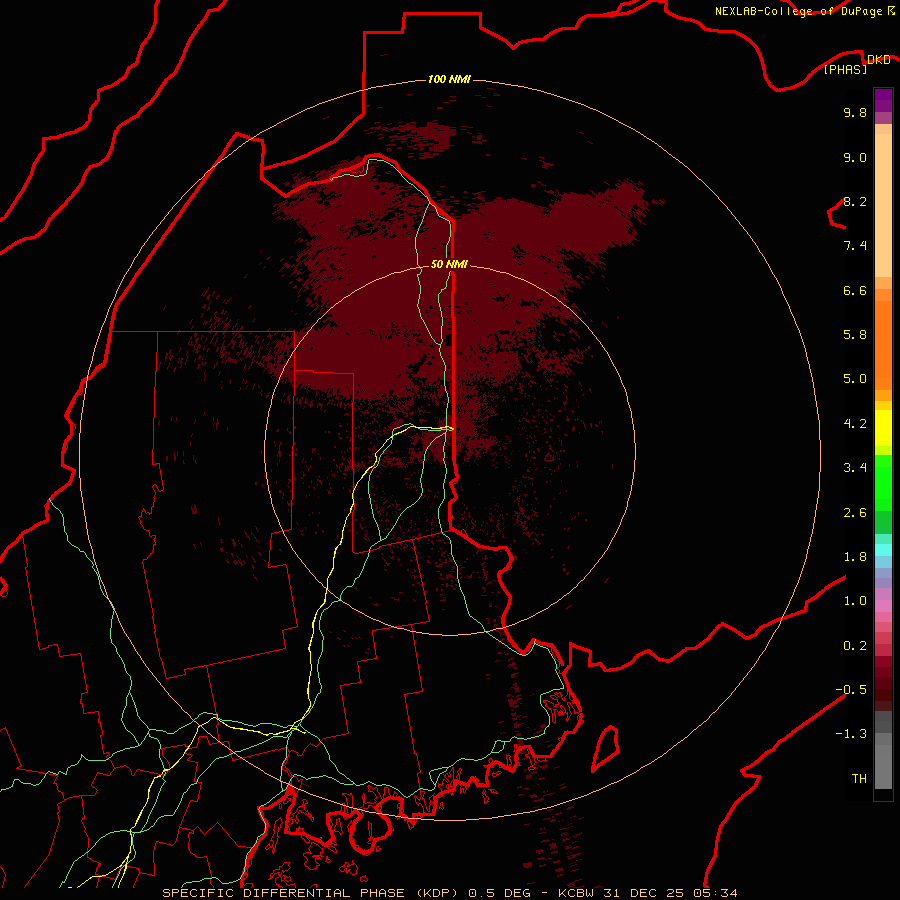Click the -1.3 color scale label
This screenshot has height=900, width=900.
tap(851, 734)
